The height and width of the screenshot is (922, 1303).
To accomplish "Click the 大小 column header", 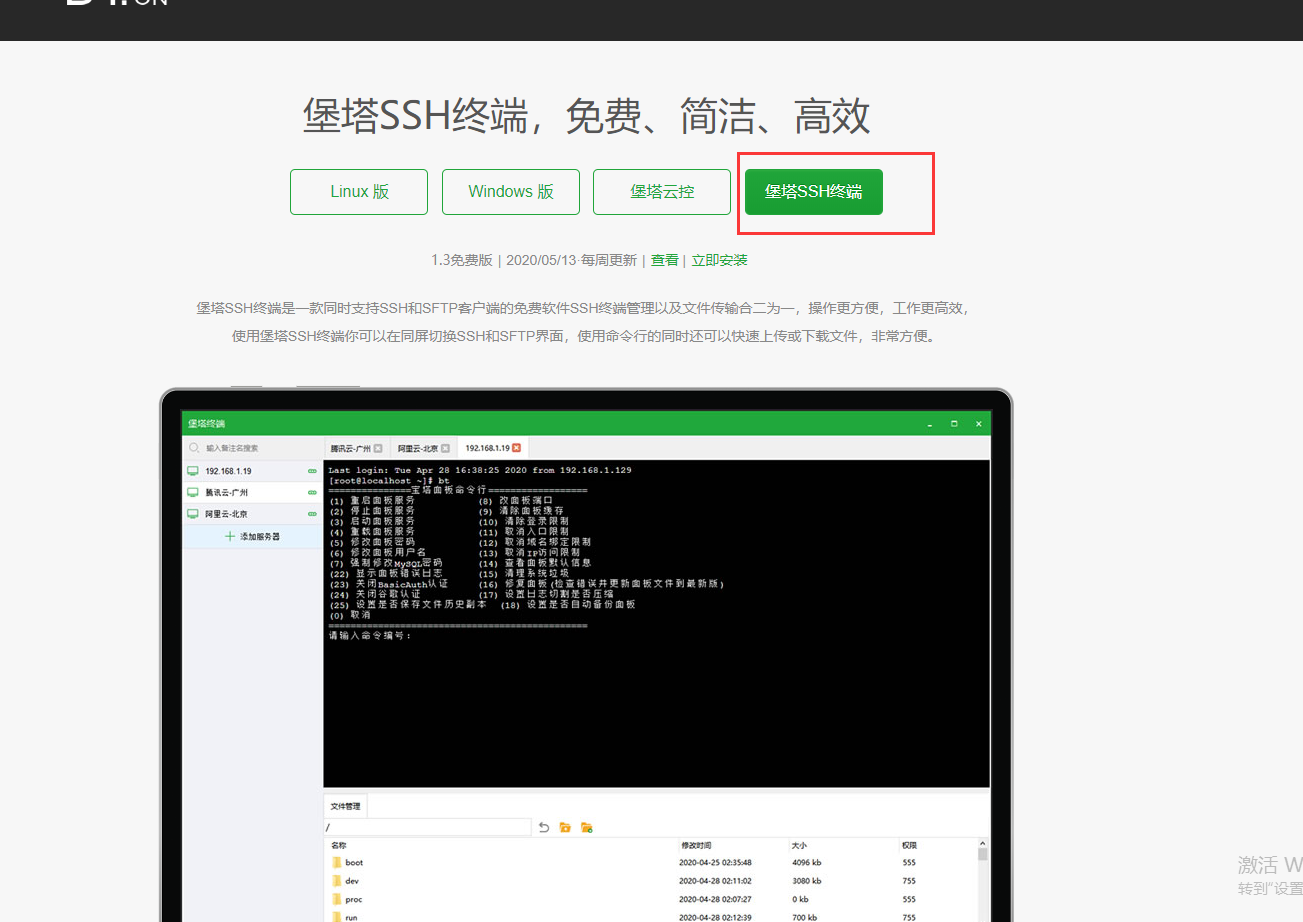I will tap(798, 846).
